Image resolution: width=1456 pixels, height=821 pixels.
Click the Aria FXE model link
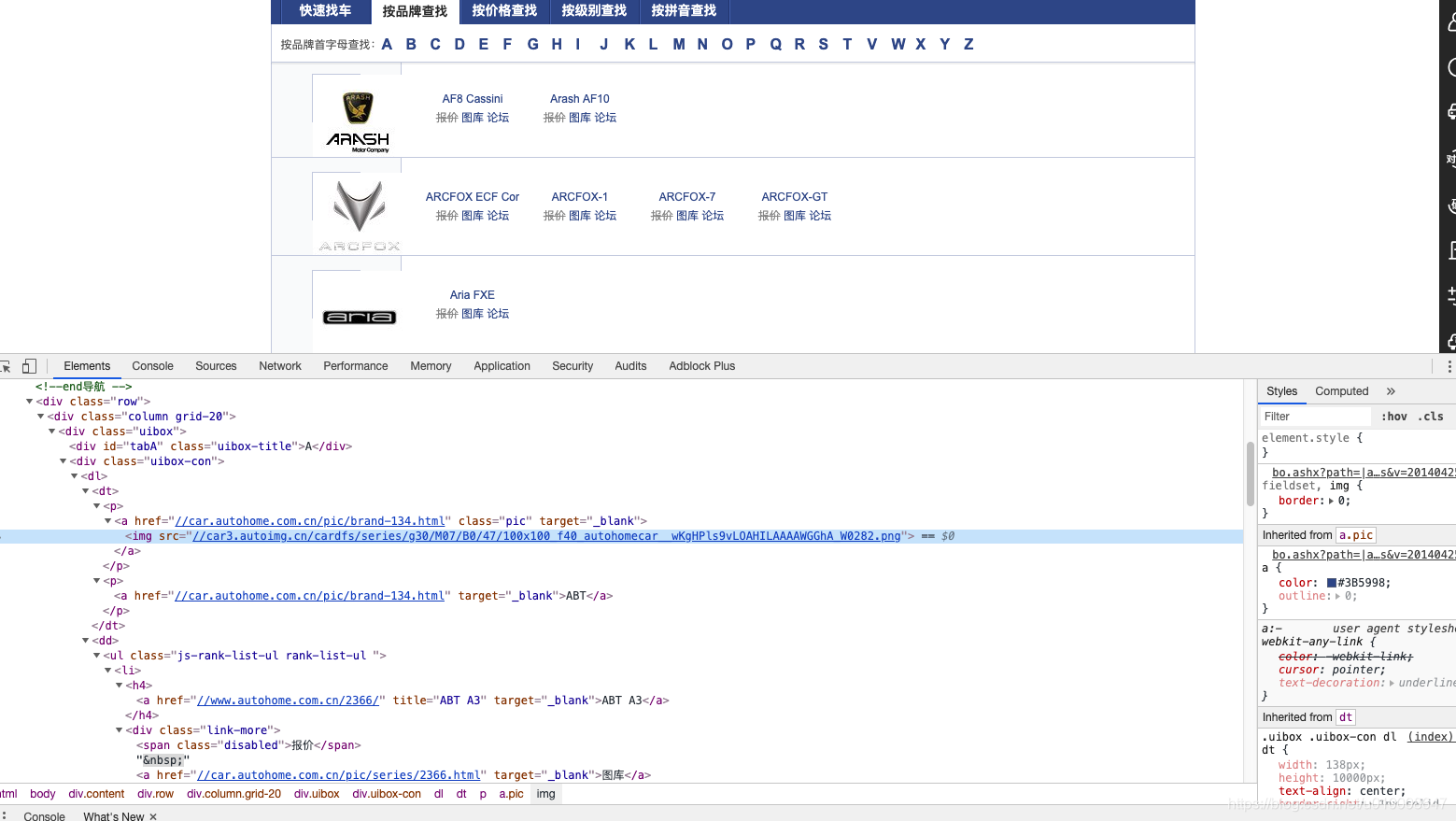473,295
